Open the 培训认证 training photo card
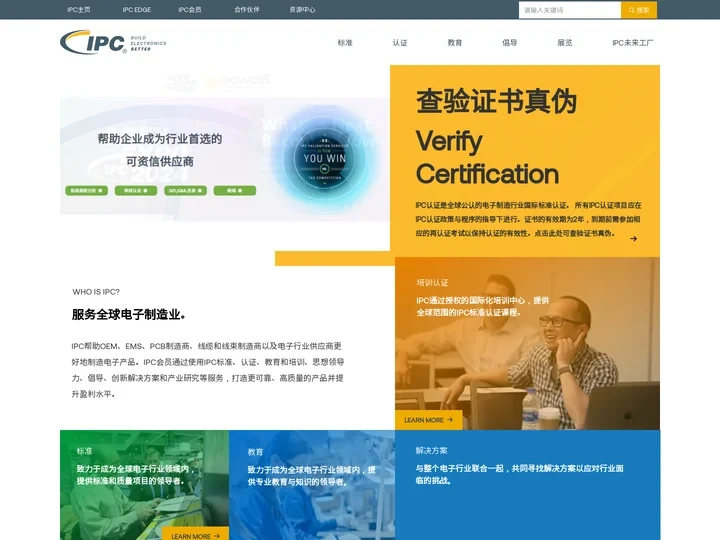720x540 pixels. pyautogui.click(x=528, y=343)
